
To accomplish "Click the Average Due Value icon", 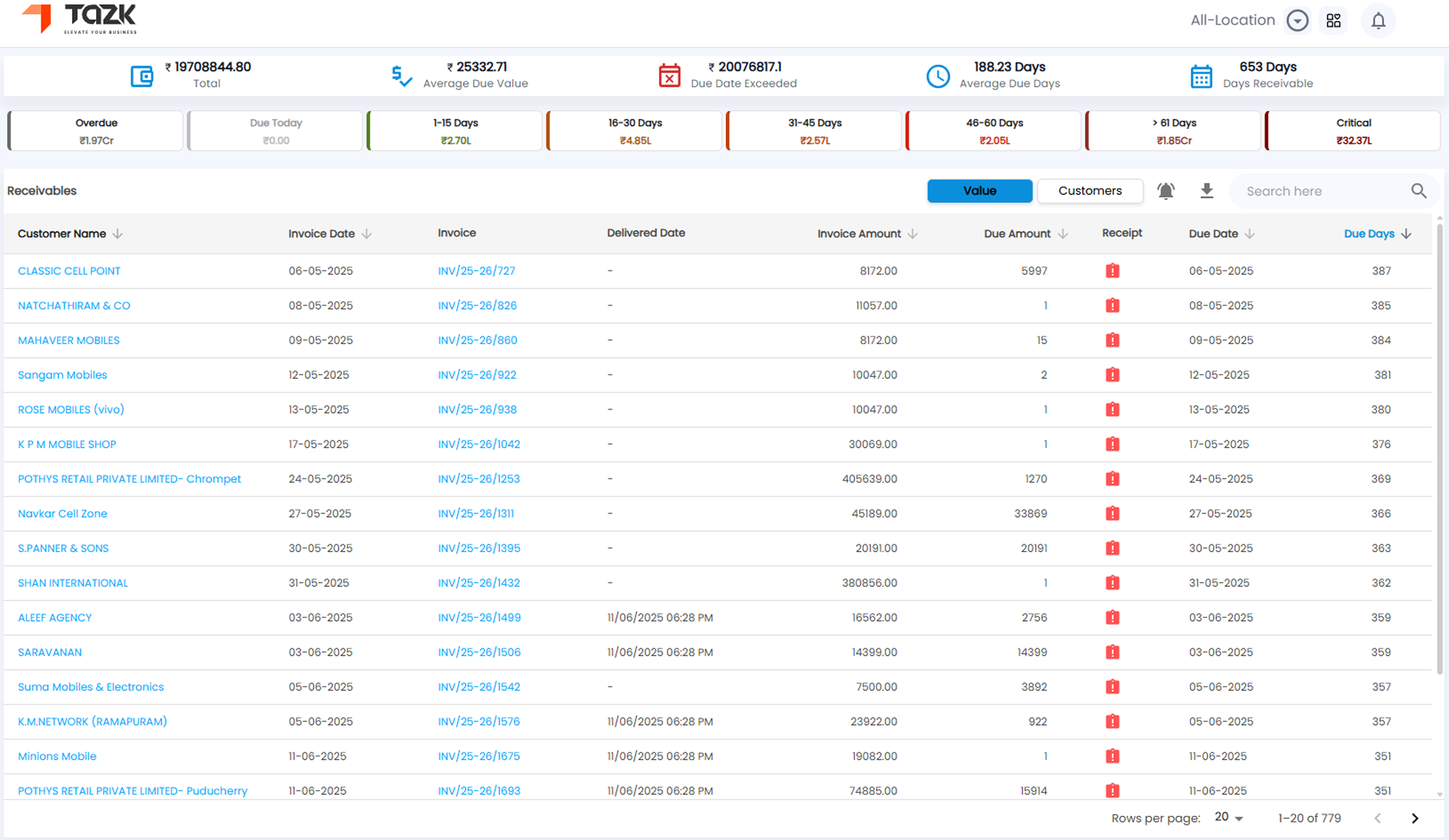I will pyautogui.click(x=401, y=76).
